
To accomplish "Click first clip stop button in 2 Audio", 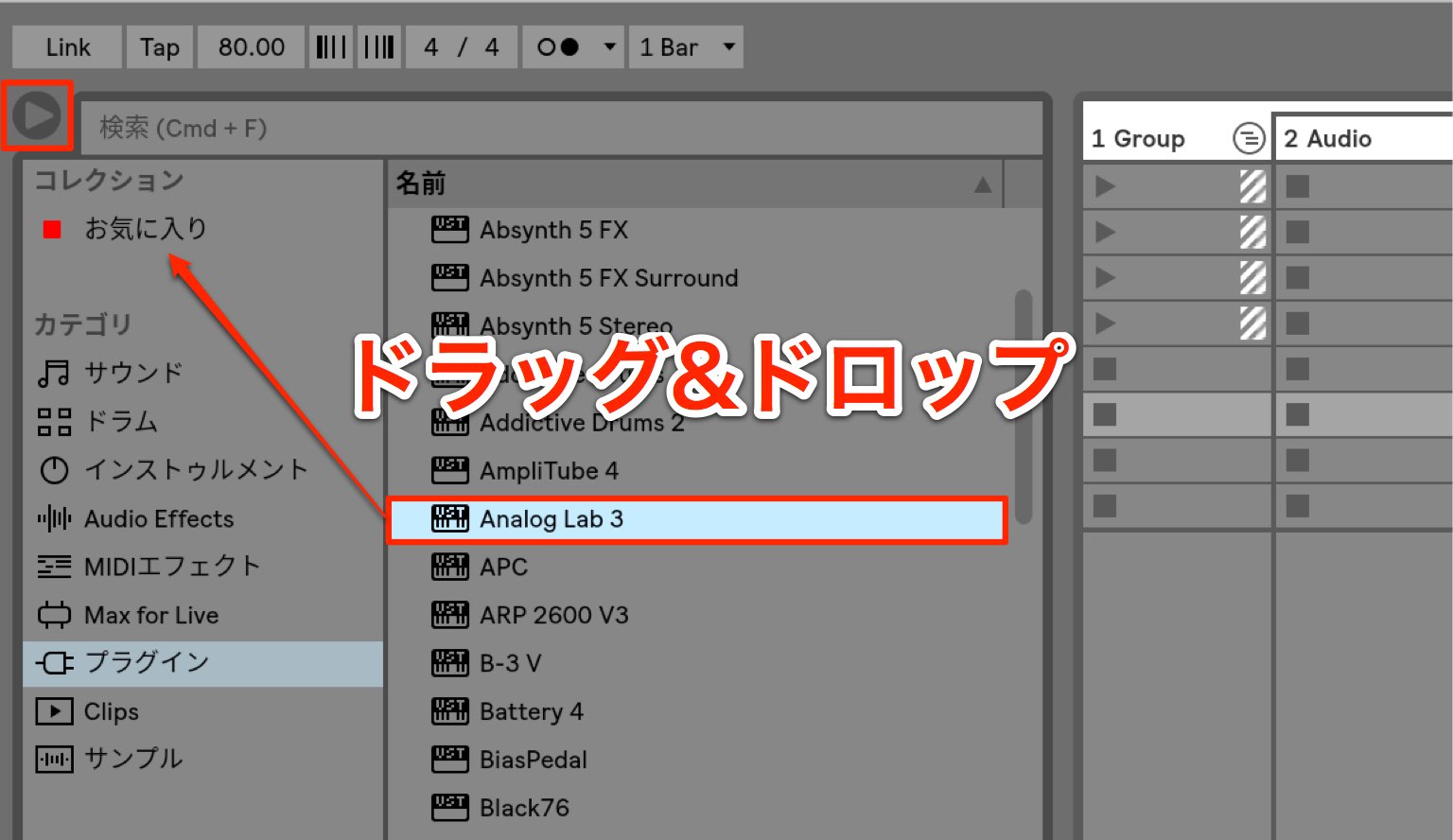I will click(1298, 186).
